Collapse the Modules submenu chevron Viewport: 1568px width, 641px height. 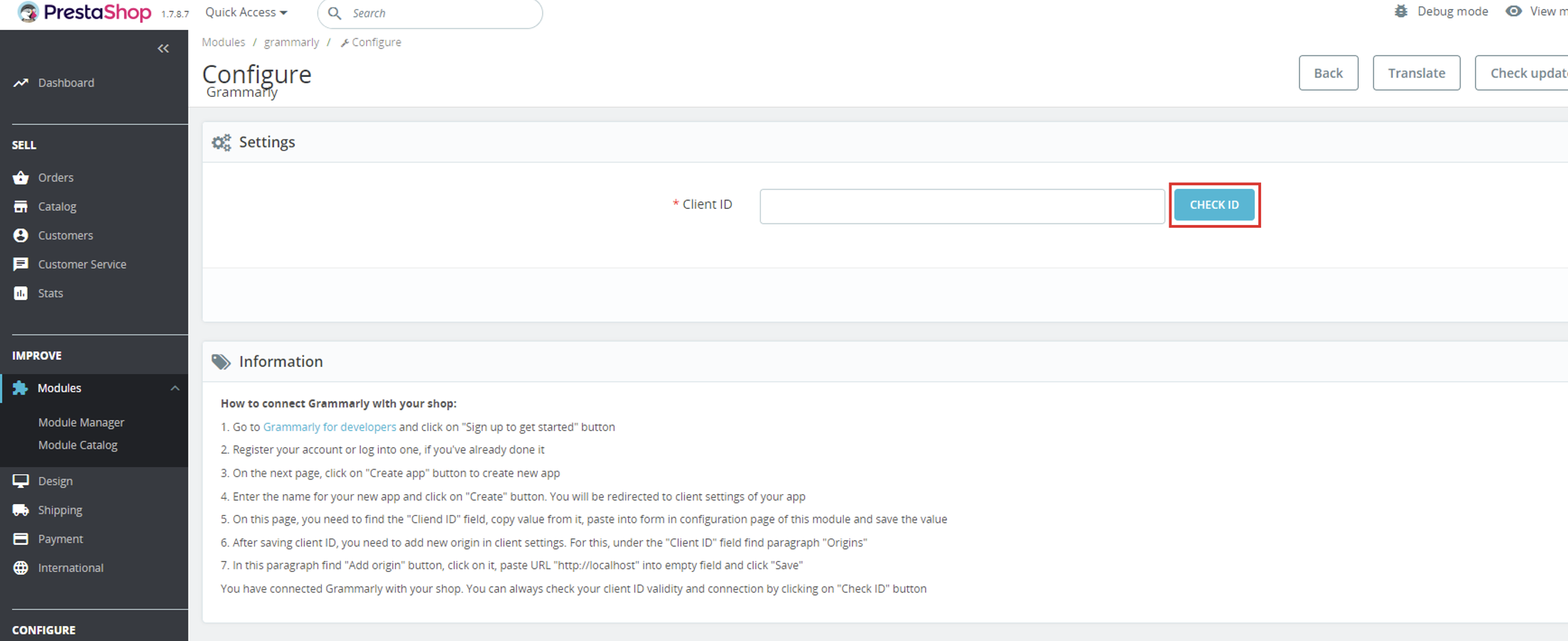(x=174, y=388)
